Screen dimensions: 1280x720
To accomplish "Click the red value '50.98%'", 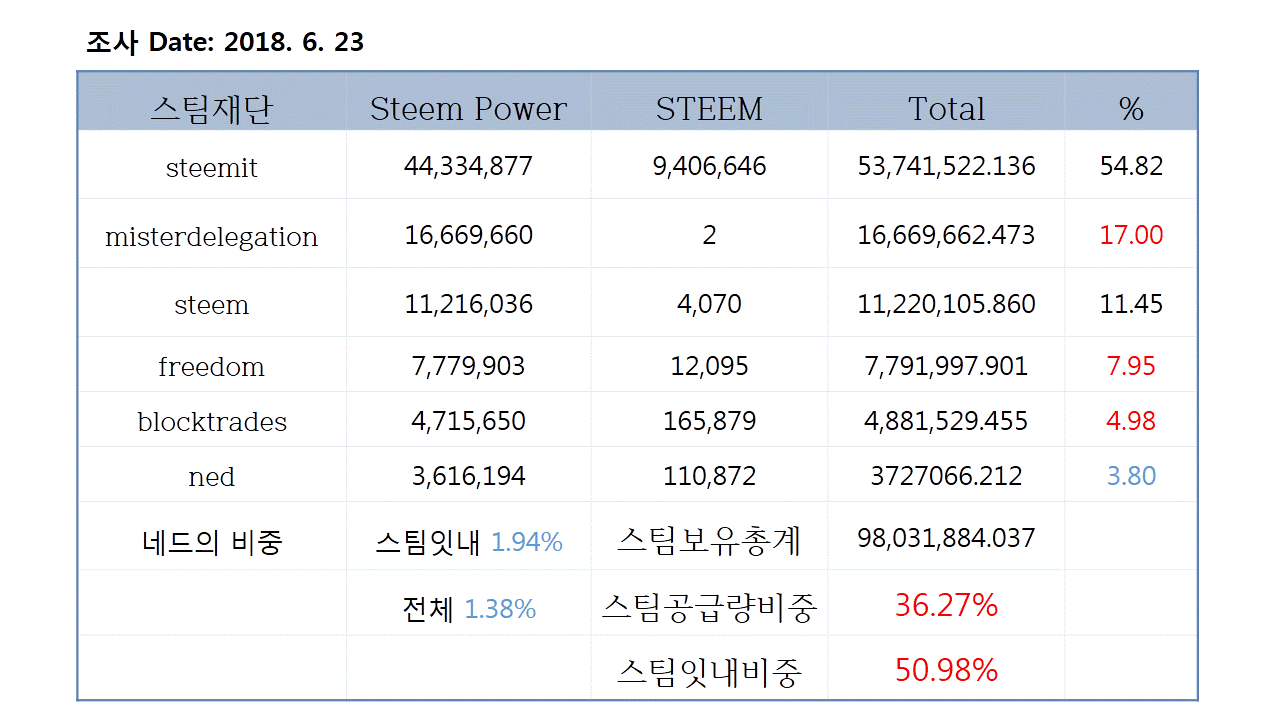I will [946, 670].
